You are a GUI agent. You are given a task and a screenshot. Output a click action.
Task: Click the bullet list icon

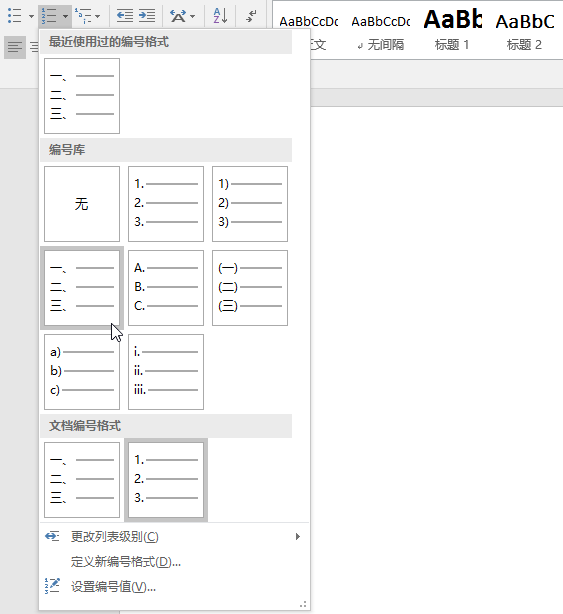click(x=15, y=16)
